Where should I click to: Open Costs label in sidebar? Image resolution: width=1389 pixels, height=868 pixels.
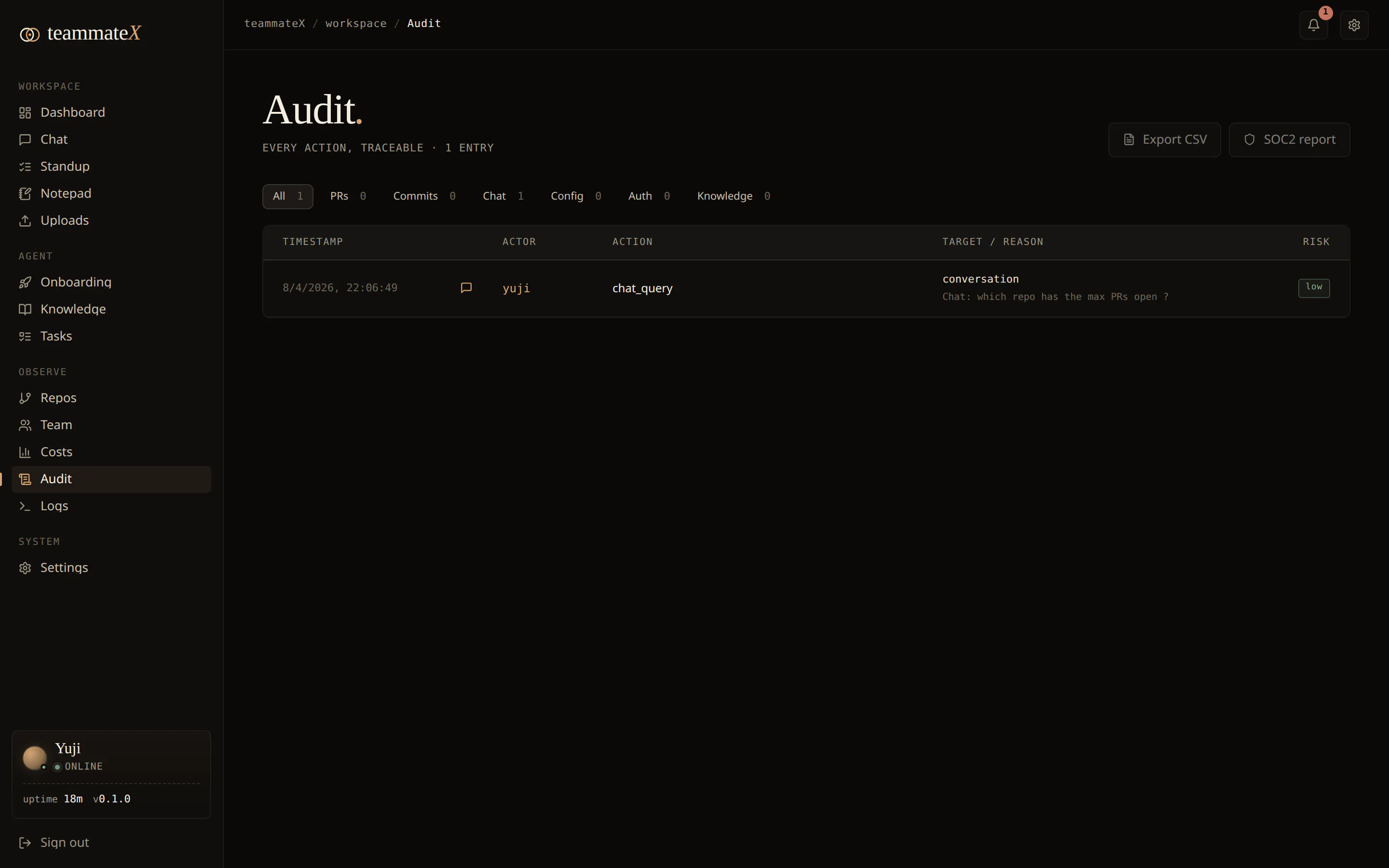(x=56, y=452)
